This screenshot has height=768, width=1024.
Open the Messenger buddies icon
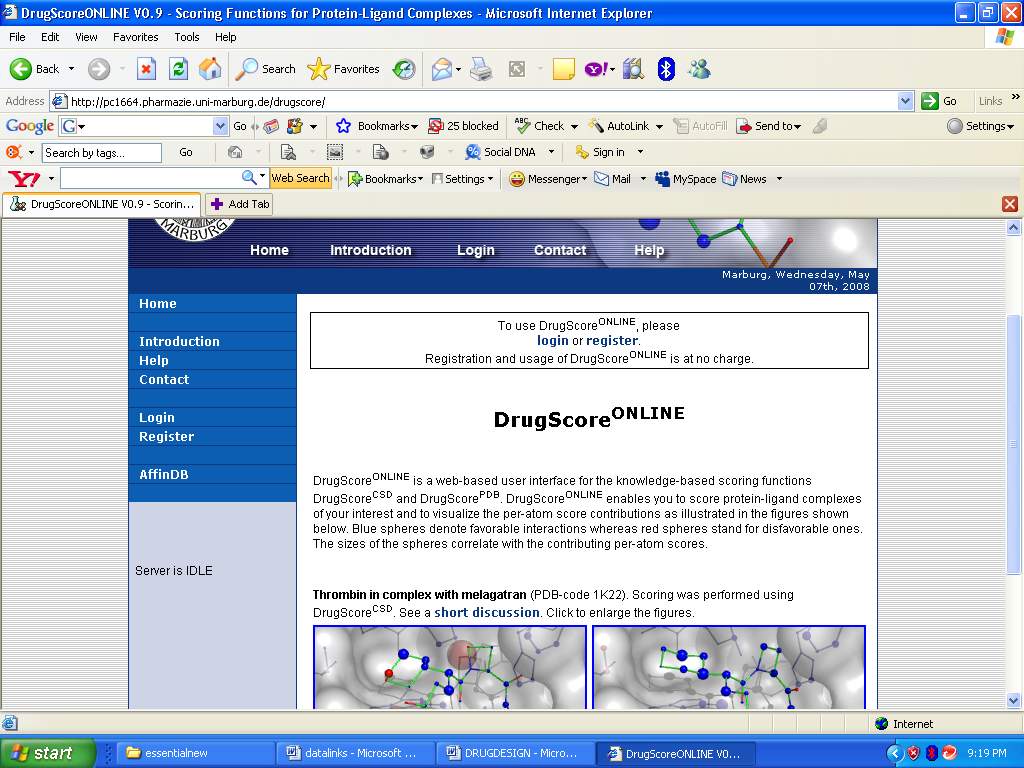click(699, 69)
